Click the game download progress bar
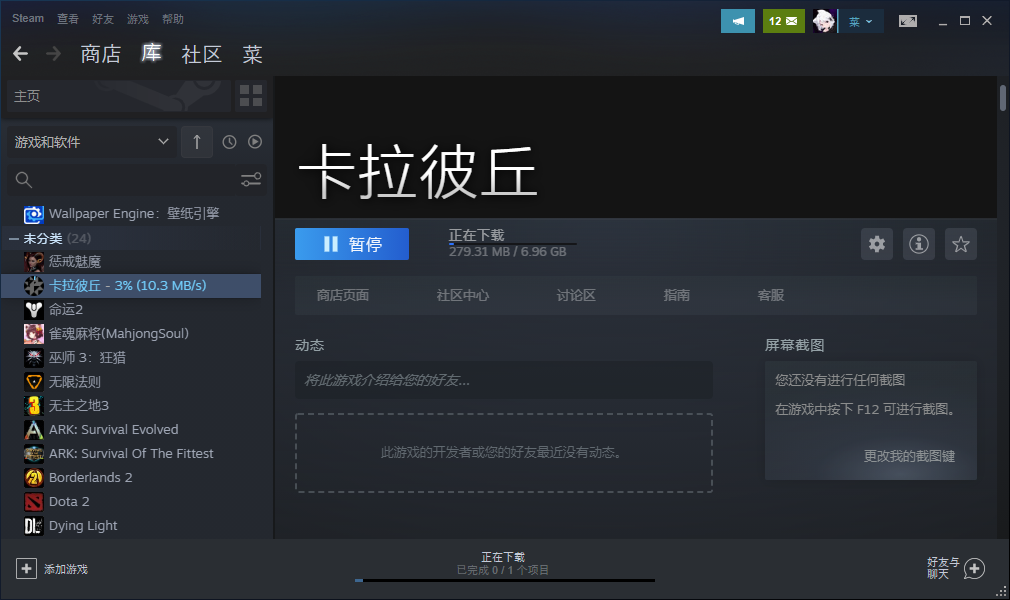Screen dimensions: 1010x600 click(x=512, y=244)
